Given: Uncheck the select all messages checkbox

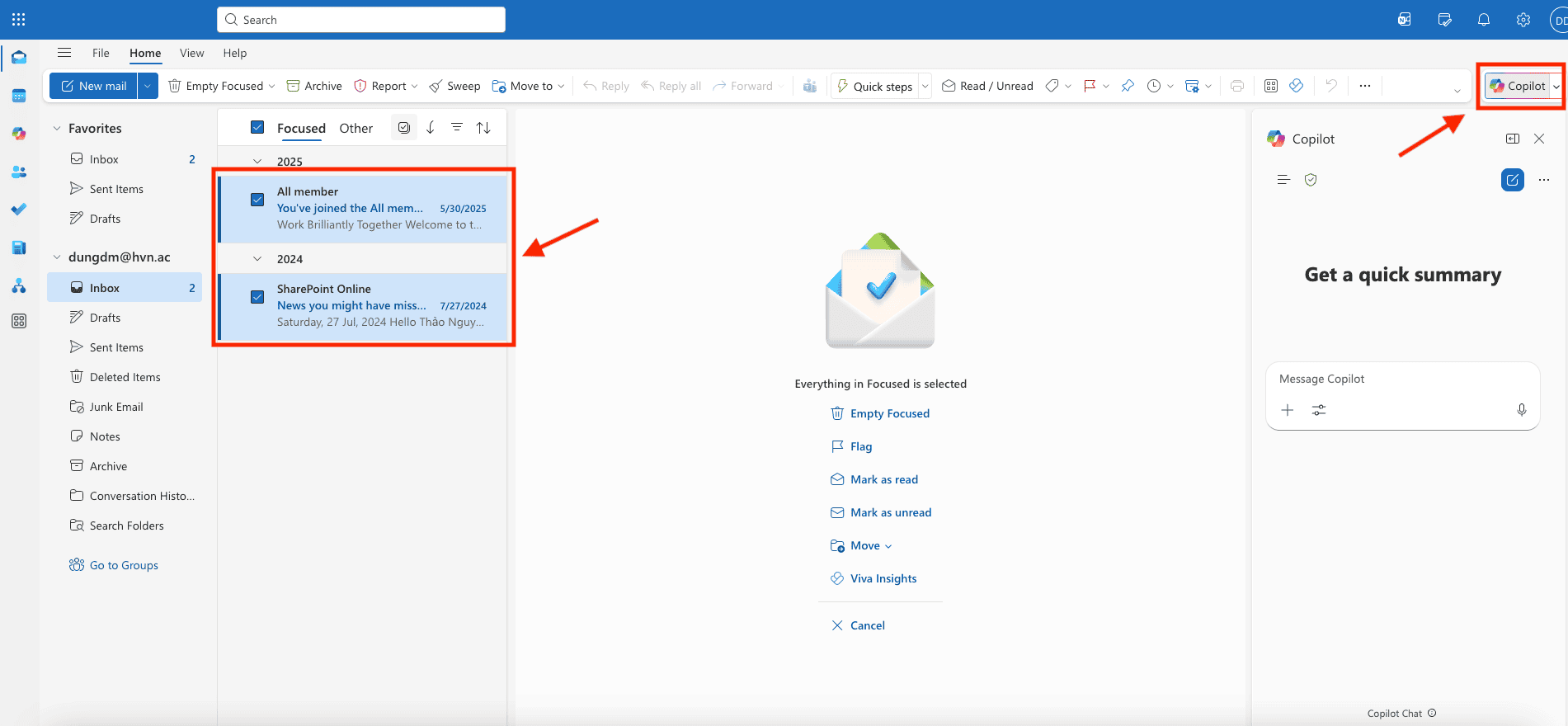Looking at the screenshot, I should click(257, 127).
